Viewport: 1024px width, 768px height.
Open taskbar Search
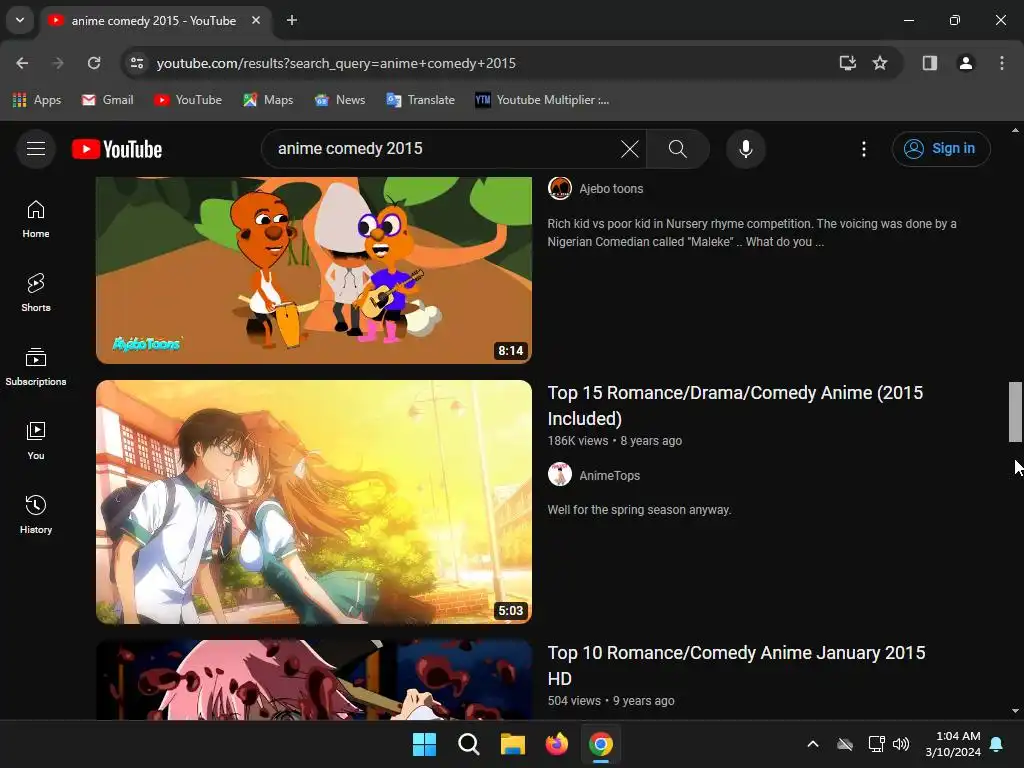point(468,744)
